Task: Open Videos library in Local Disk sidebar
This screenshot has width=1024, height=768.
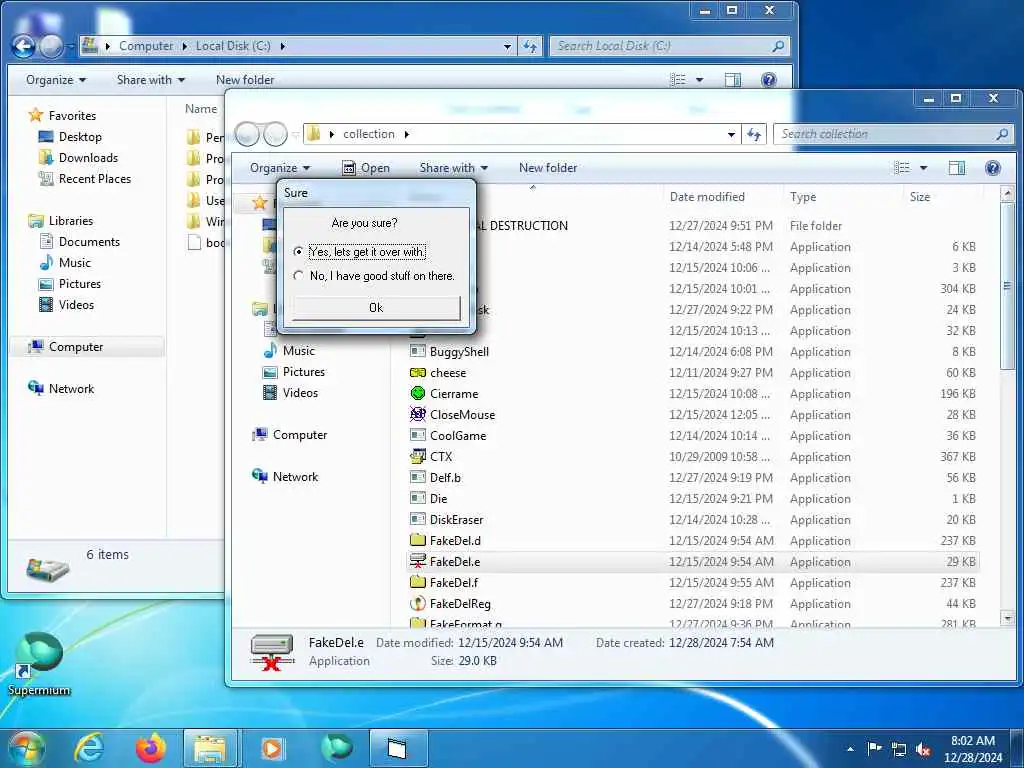Action: coord(66,304)
